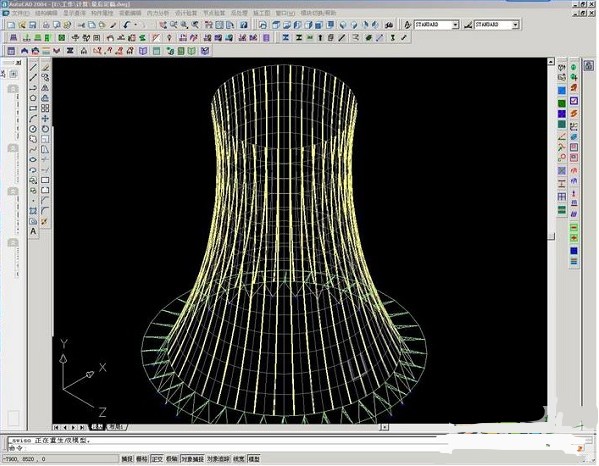599x466 pixels.
Task: Select the Rotate modify tool
Action: tap(45, 129)
